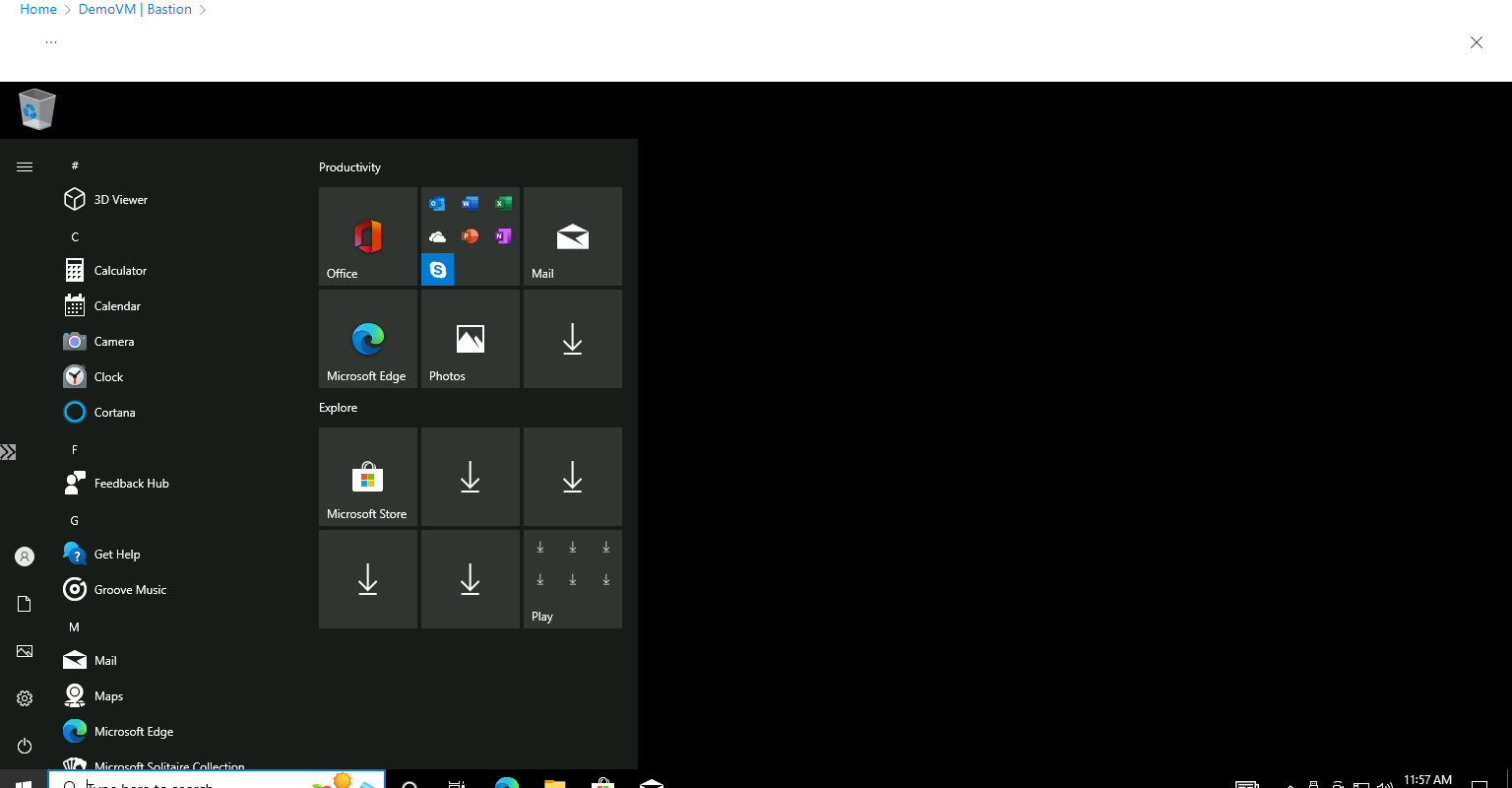Screen dimensions: 1512x788
Task: Expand Bastion side panel arrows
Action: tap(8, 452)
